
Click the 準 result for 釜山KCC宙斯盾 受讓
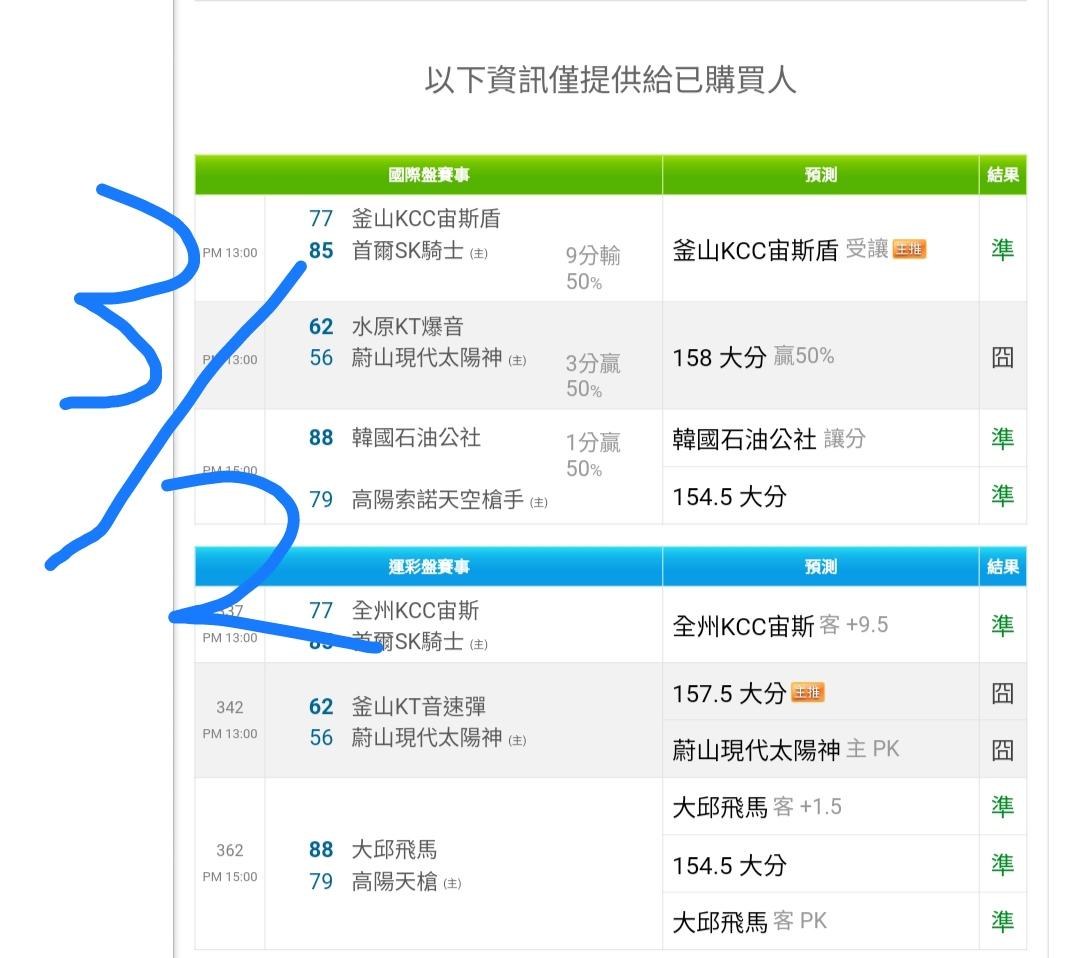[x=1002, y=249]
